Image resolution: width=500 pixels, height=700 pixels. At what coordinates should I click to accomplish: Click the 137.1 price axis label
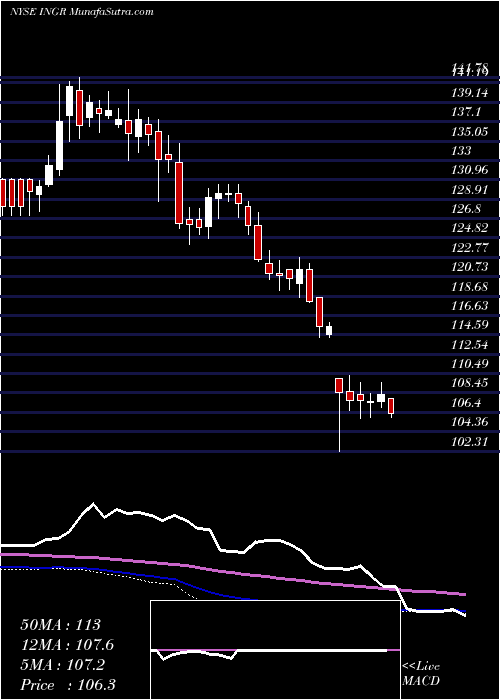466,112
